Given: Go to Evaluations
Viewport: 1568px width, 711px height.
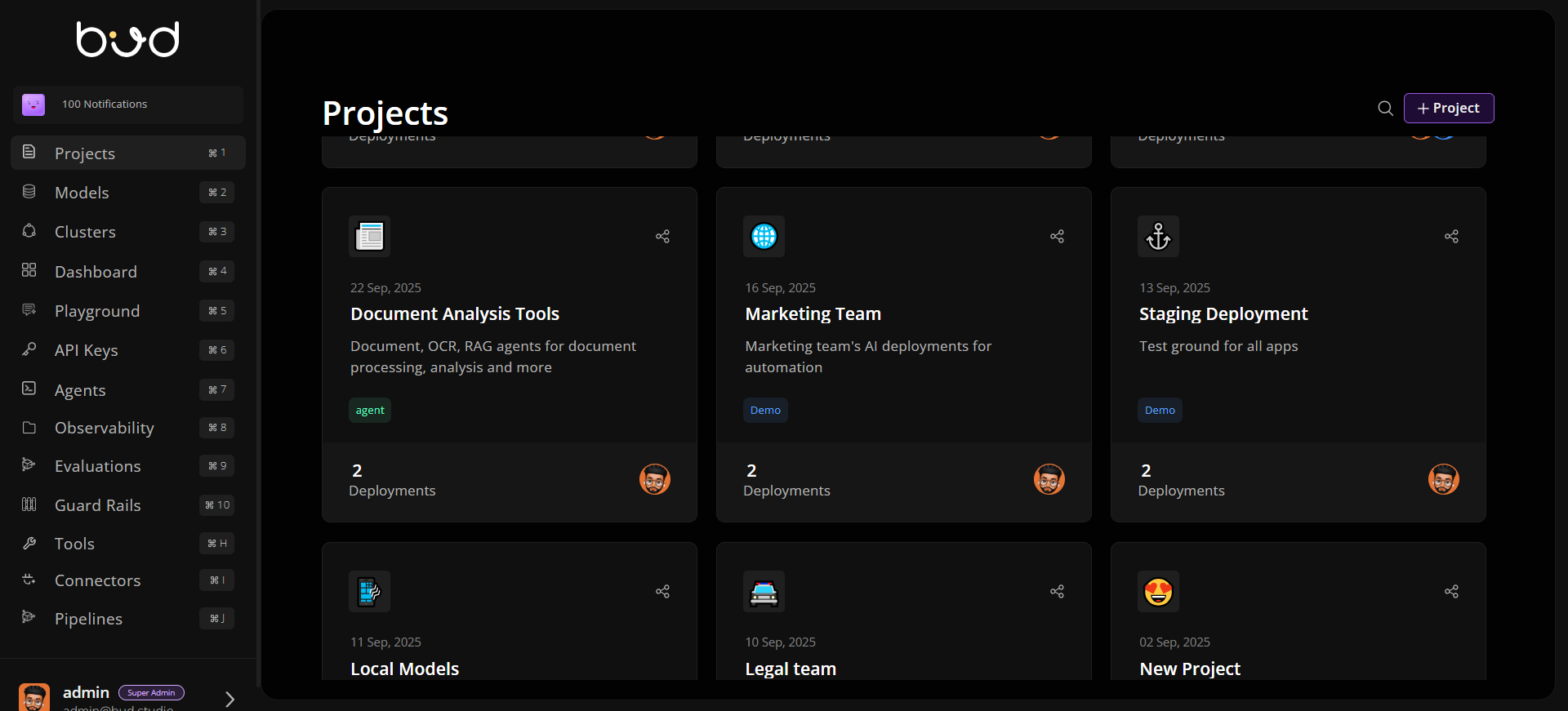Looking at the screenshot, I should pos(128,465).
